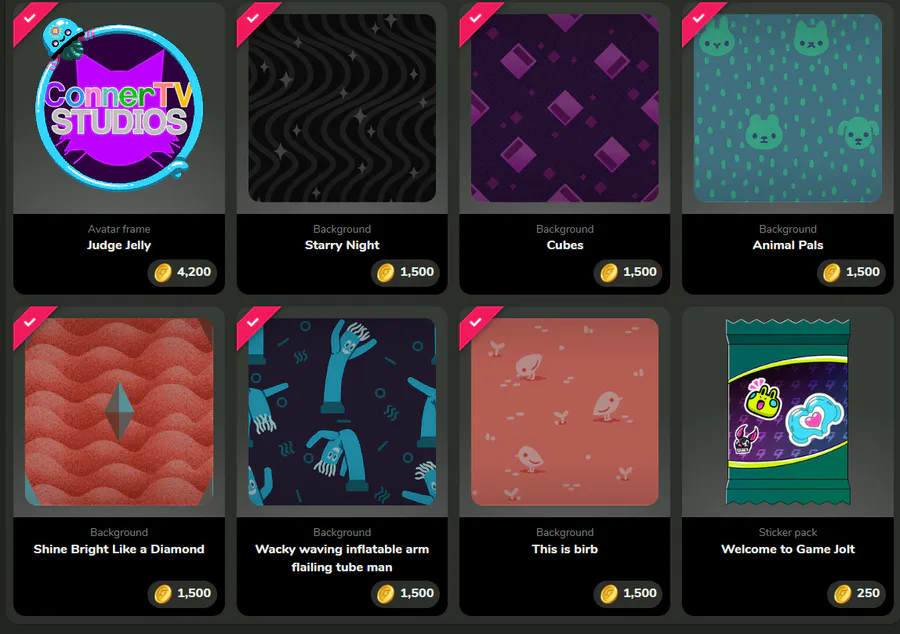Choose the Animal Pals background image
Viewport: 900px width, 634px height.
[788, 108]
